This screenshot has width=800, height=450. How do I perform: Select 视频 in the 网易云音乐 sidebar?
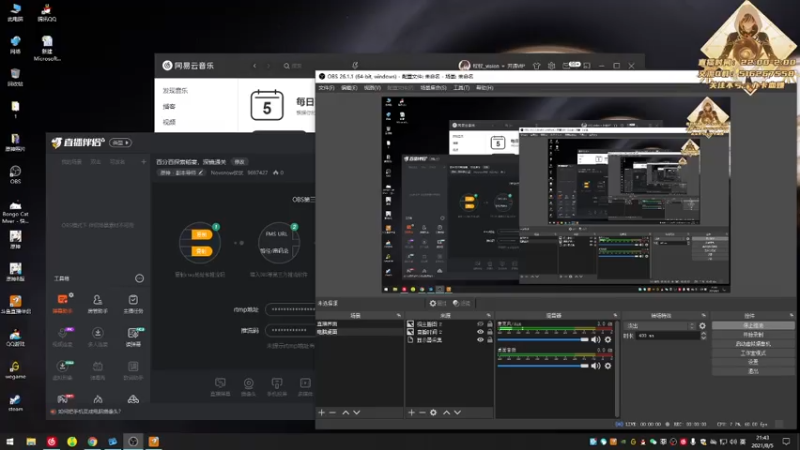169,122
